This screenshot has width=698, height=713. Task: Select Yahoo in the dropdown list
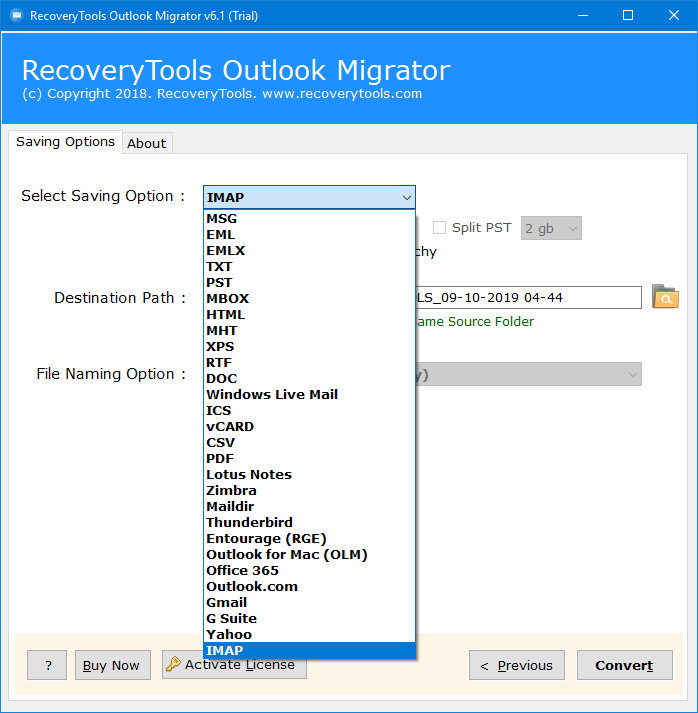[309, 634]
